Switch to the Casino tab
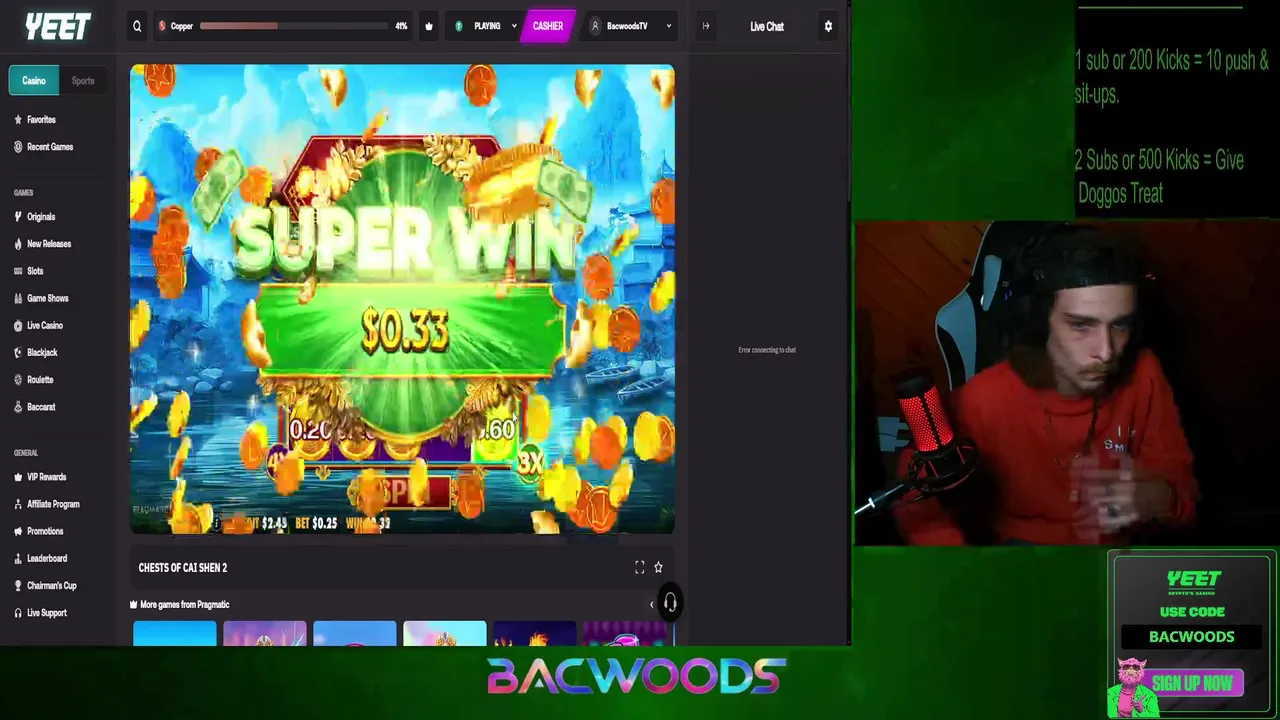1280x720 pixels. (x=34, y=81)
